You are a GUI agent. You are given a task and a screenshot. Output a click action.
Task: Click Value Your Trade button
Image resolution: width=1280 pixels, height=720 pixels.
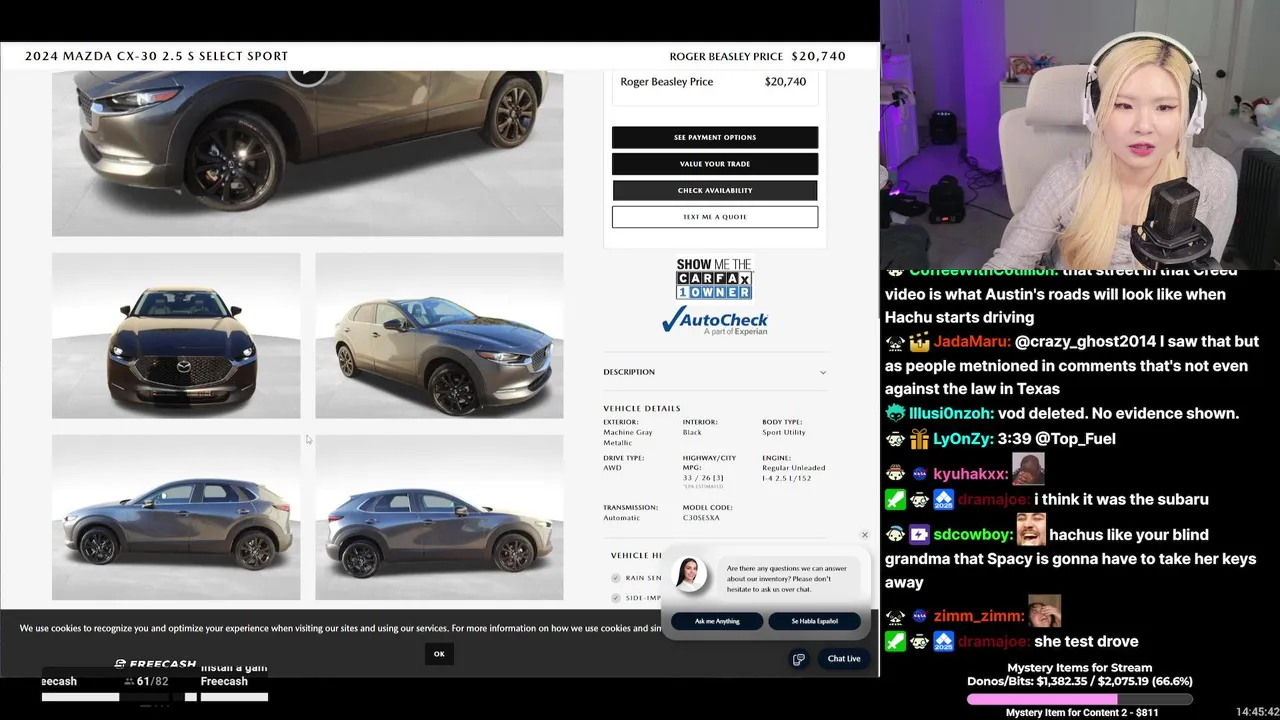pos(715,164)
